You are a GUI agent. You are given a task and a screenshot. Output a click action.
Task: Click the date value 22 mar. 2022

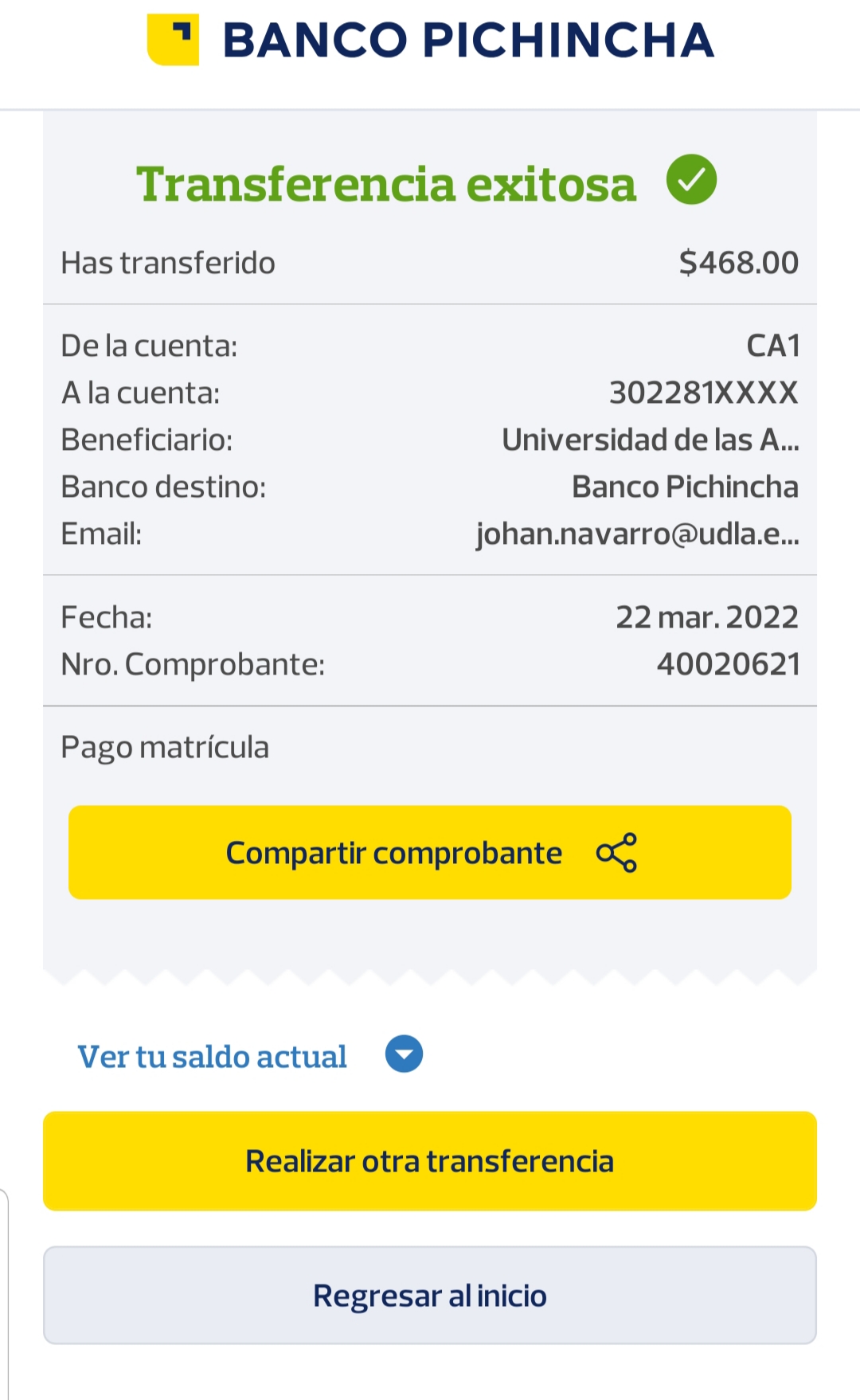(706, 617)
